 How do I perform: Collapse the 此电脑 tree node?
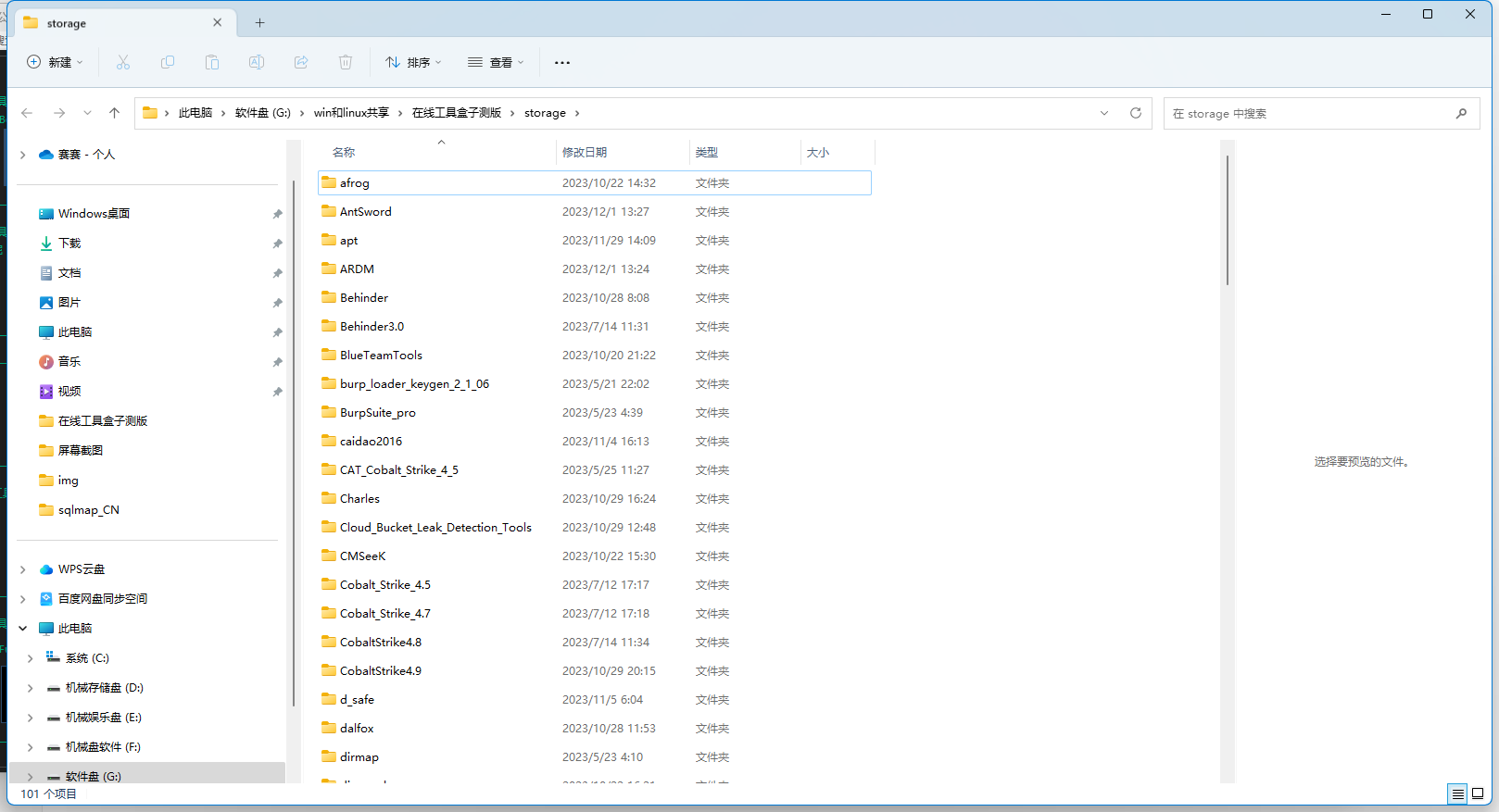click(x=23, y=629)
